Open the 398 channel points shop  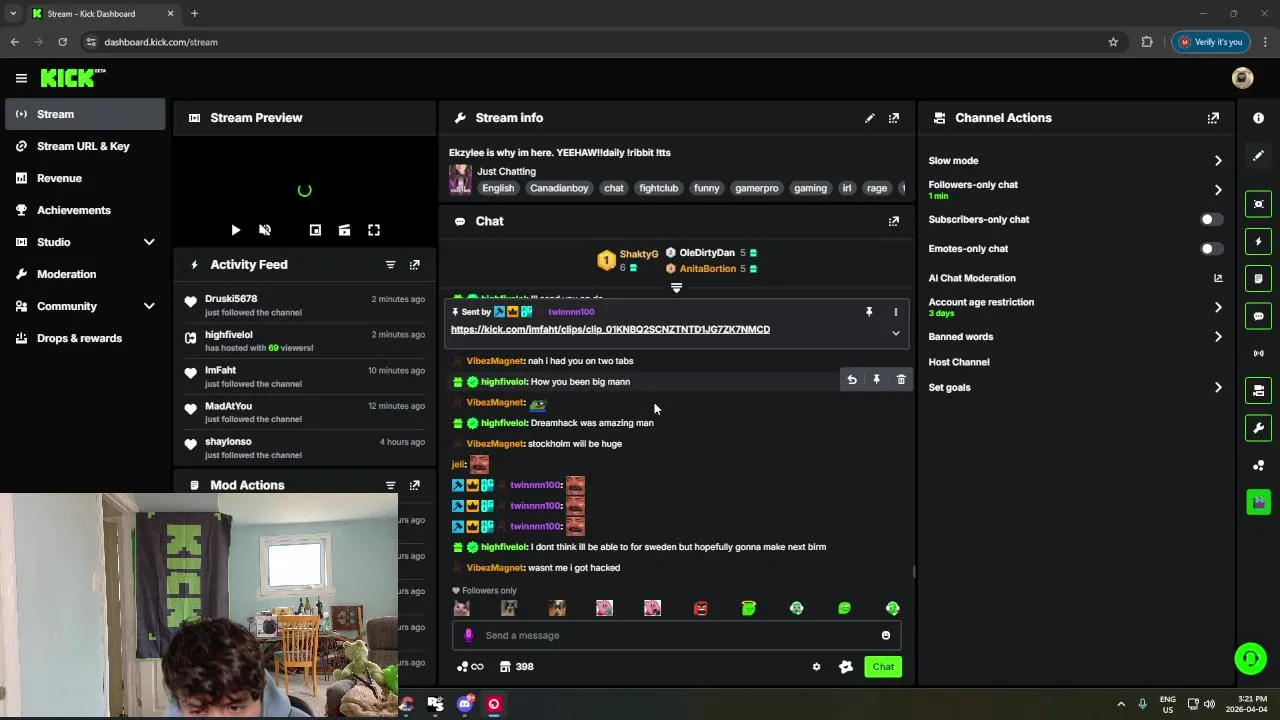click(516, 667)
